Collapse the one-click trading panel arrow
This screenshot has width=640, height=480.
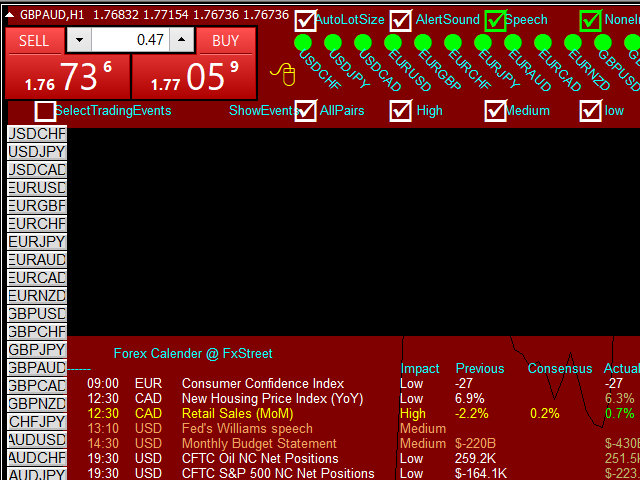coord(9,16)
